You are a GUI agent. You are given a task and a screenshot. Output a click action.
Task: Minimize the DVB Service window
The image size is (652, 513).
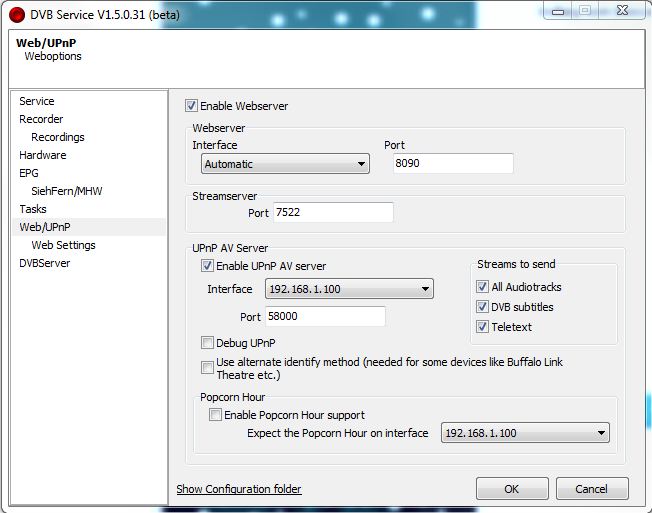[558, 11]
